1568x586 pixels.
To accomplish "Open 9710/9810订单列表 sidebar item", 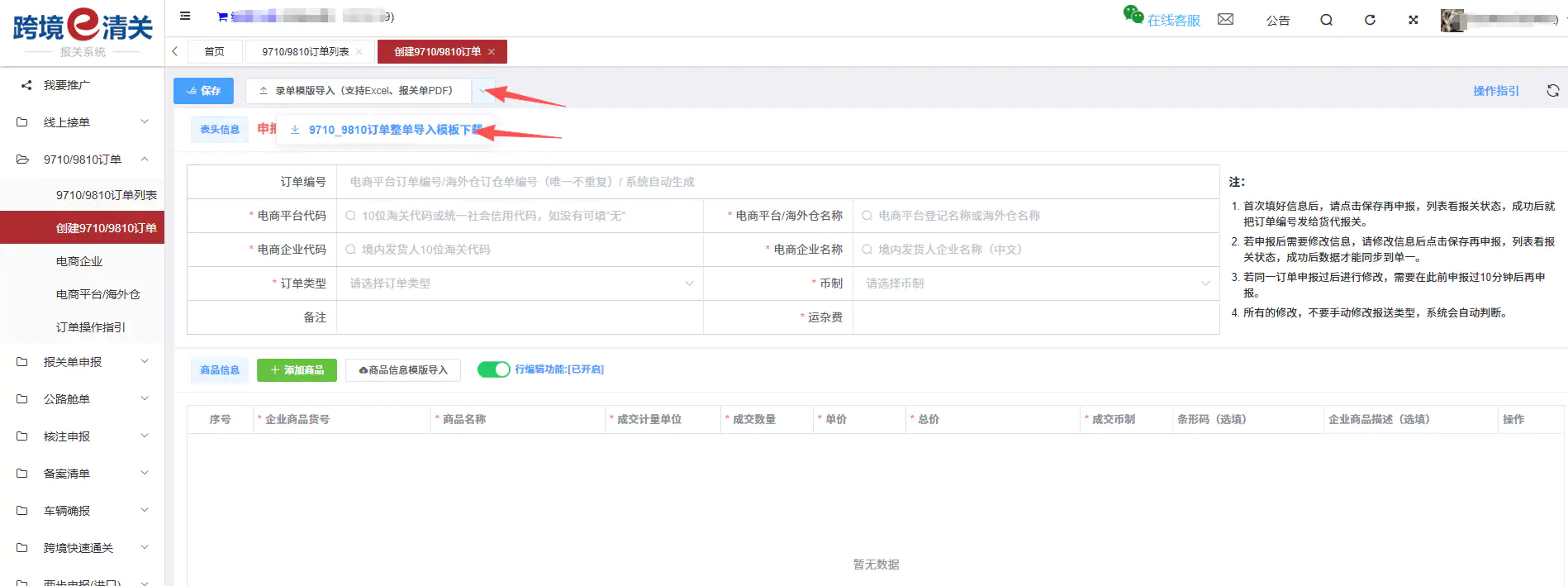I will (83, 195).
